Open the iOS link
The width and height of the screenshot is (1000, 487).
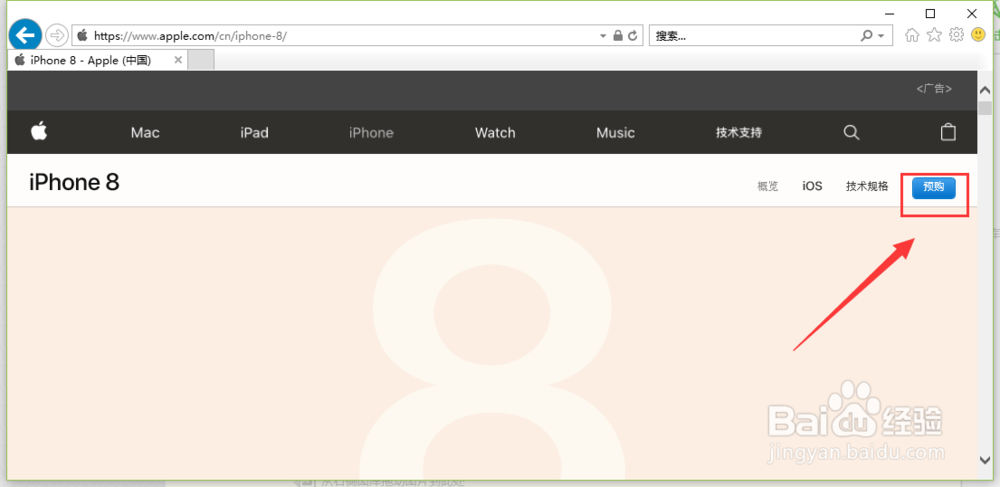[x=812, y=186]
